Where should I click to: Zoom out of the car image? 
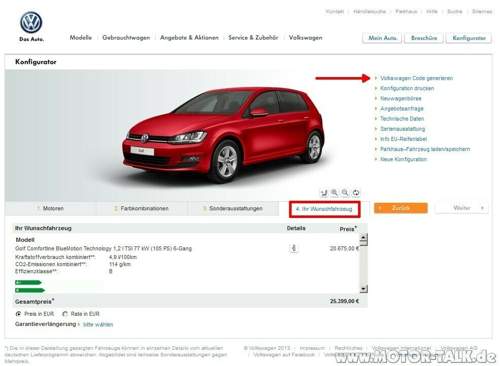(x=345, y=193)
